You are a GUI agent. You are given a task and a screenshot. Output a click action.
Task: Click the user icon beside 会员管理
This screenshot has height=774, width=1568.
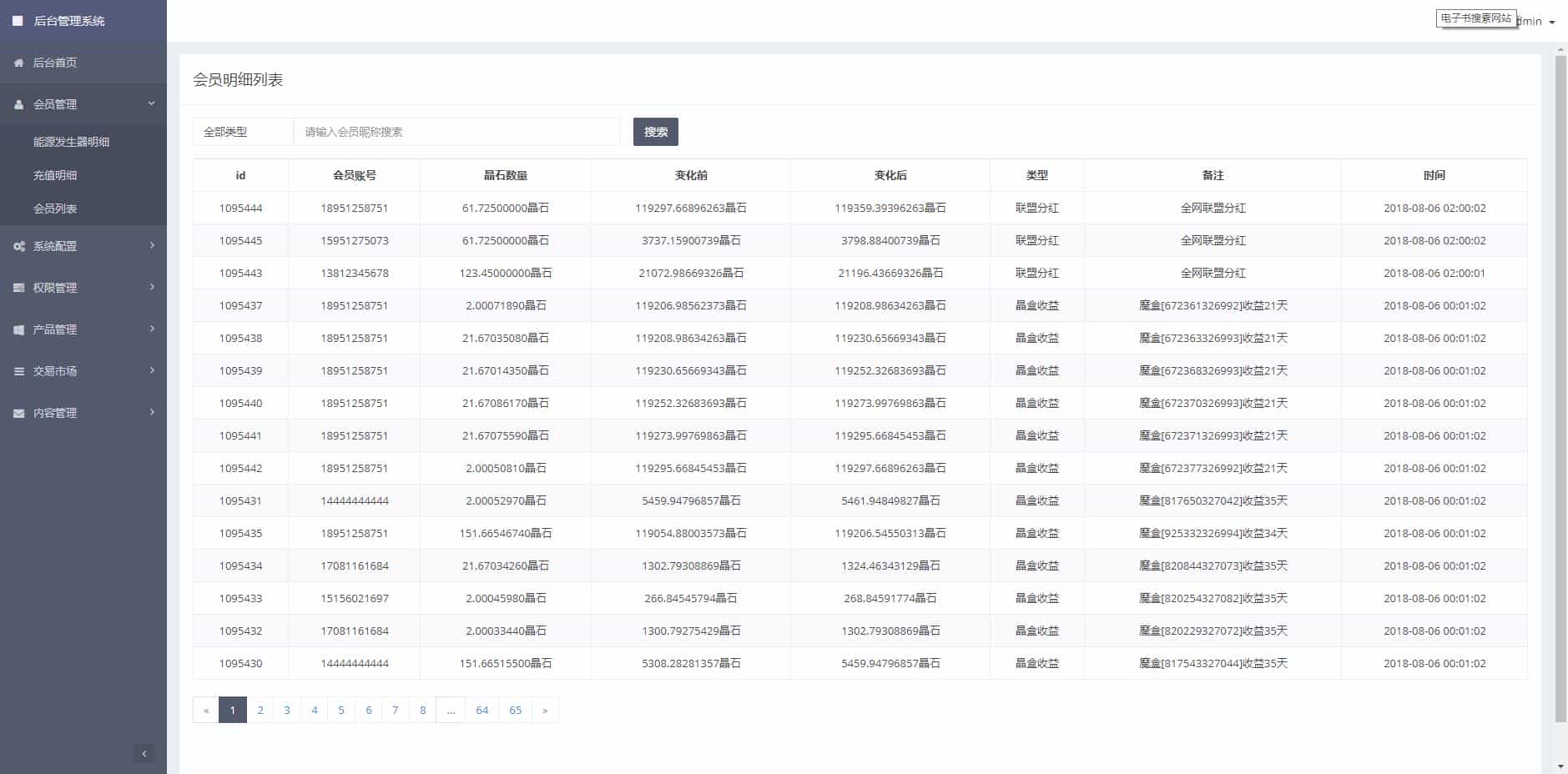pyautogui.click(x=18, y=104)
